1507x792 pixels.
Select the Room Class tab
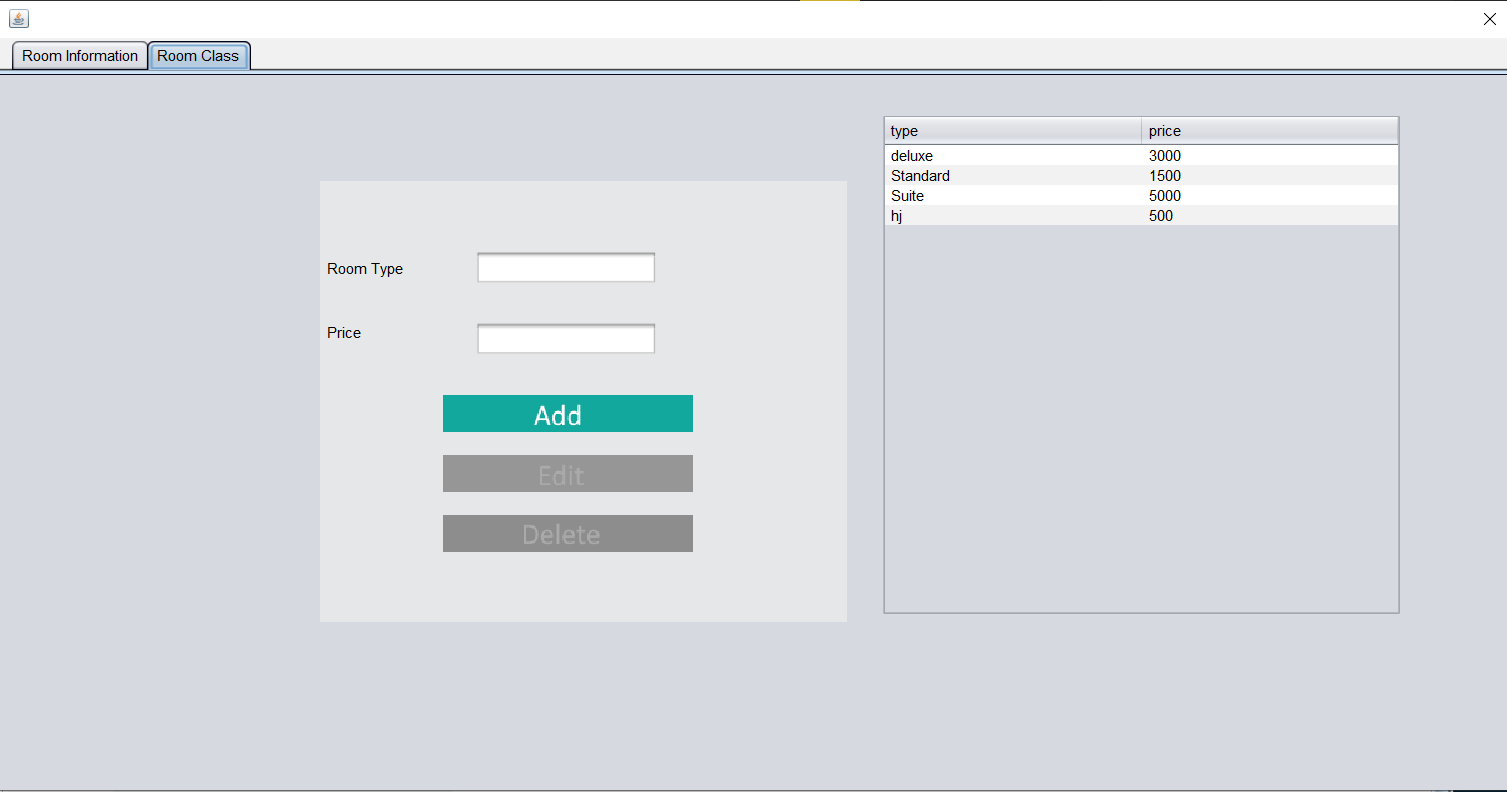pyautogui.click(x=198, y=56)
